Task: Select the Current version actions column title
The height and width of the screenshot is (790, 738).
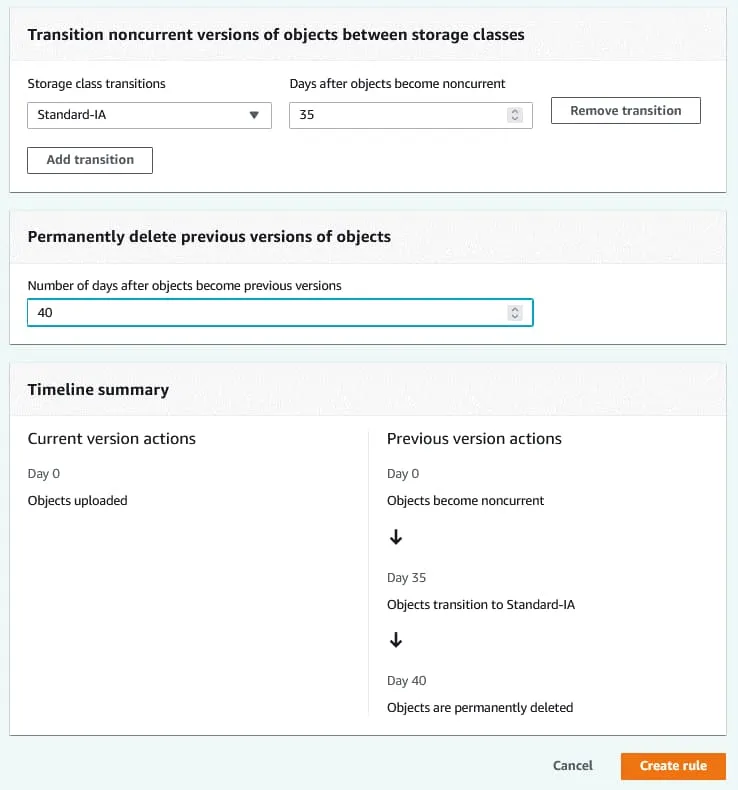Action: click(x=111, y=438)
